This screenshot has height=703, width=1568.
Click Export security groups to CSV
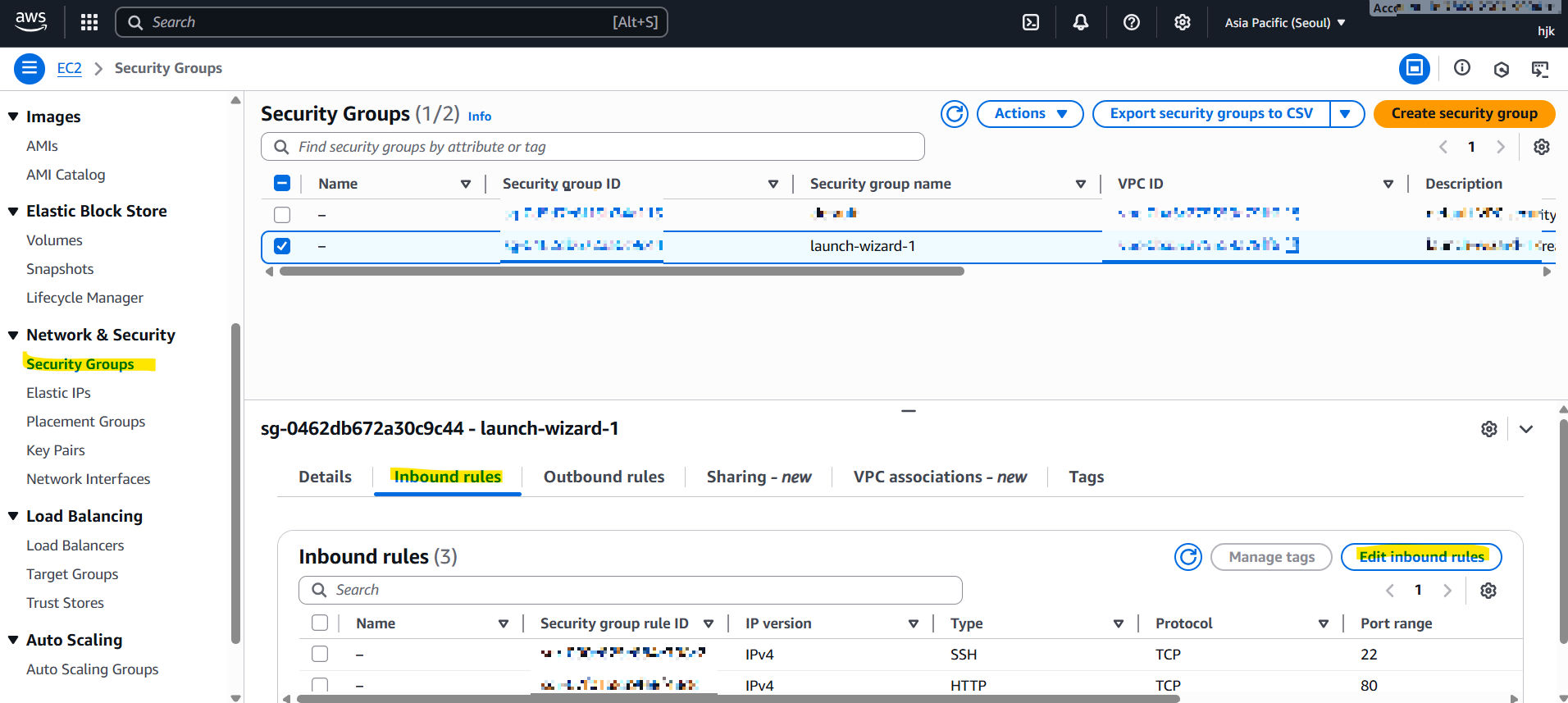(1211, 114)
